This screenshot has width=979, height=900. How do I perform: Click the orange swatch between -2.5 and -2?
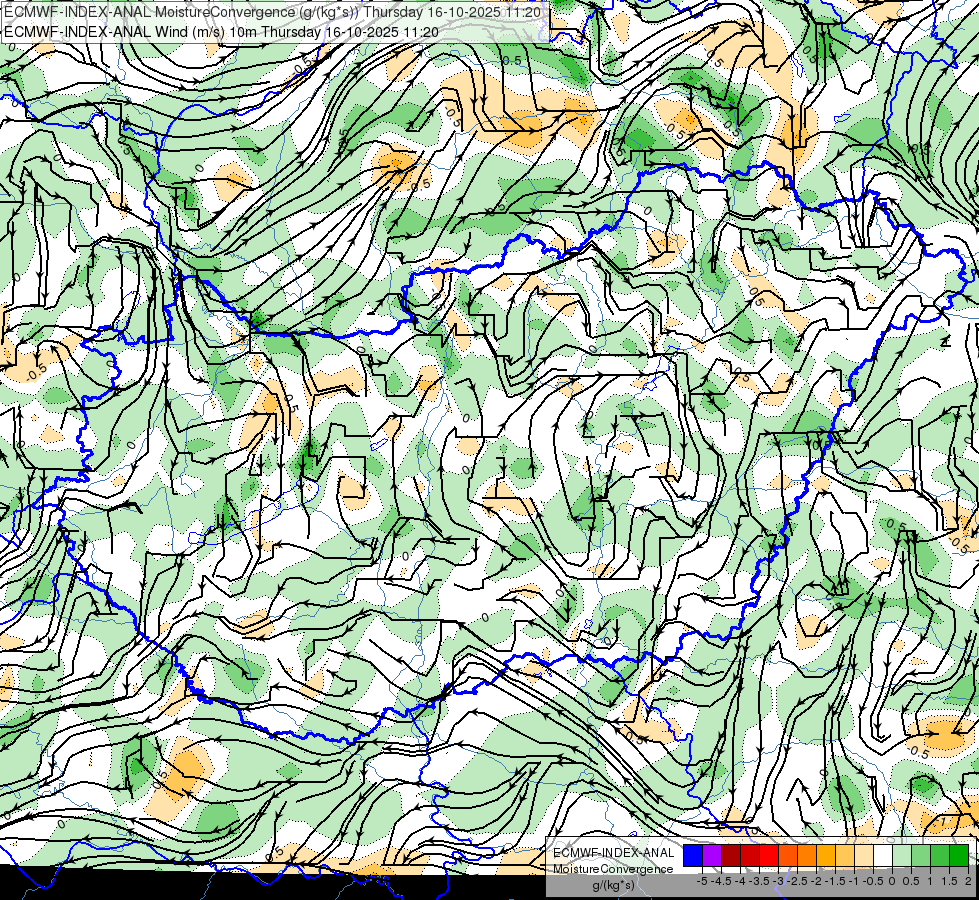pos(807,856)
